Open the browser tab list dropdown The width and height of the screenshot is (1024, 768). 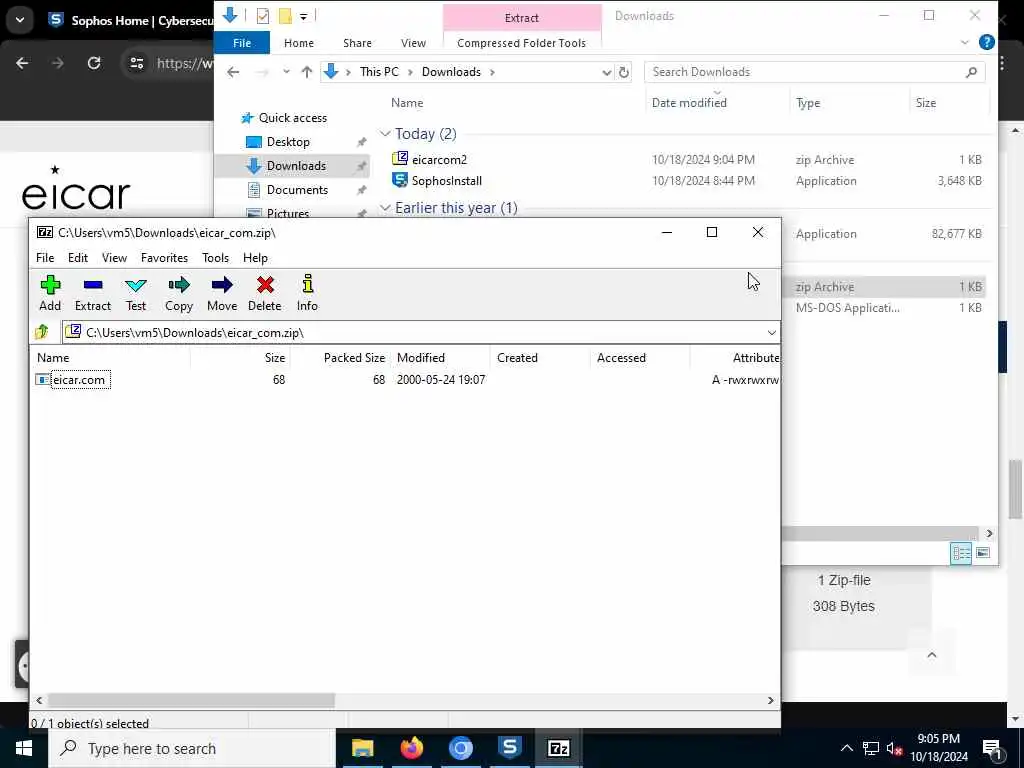[20, 20]
